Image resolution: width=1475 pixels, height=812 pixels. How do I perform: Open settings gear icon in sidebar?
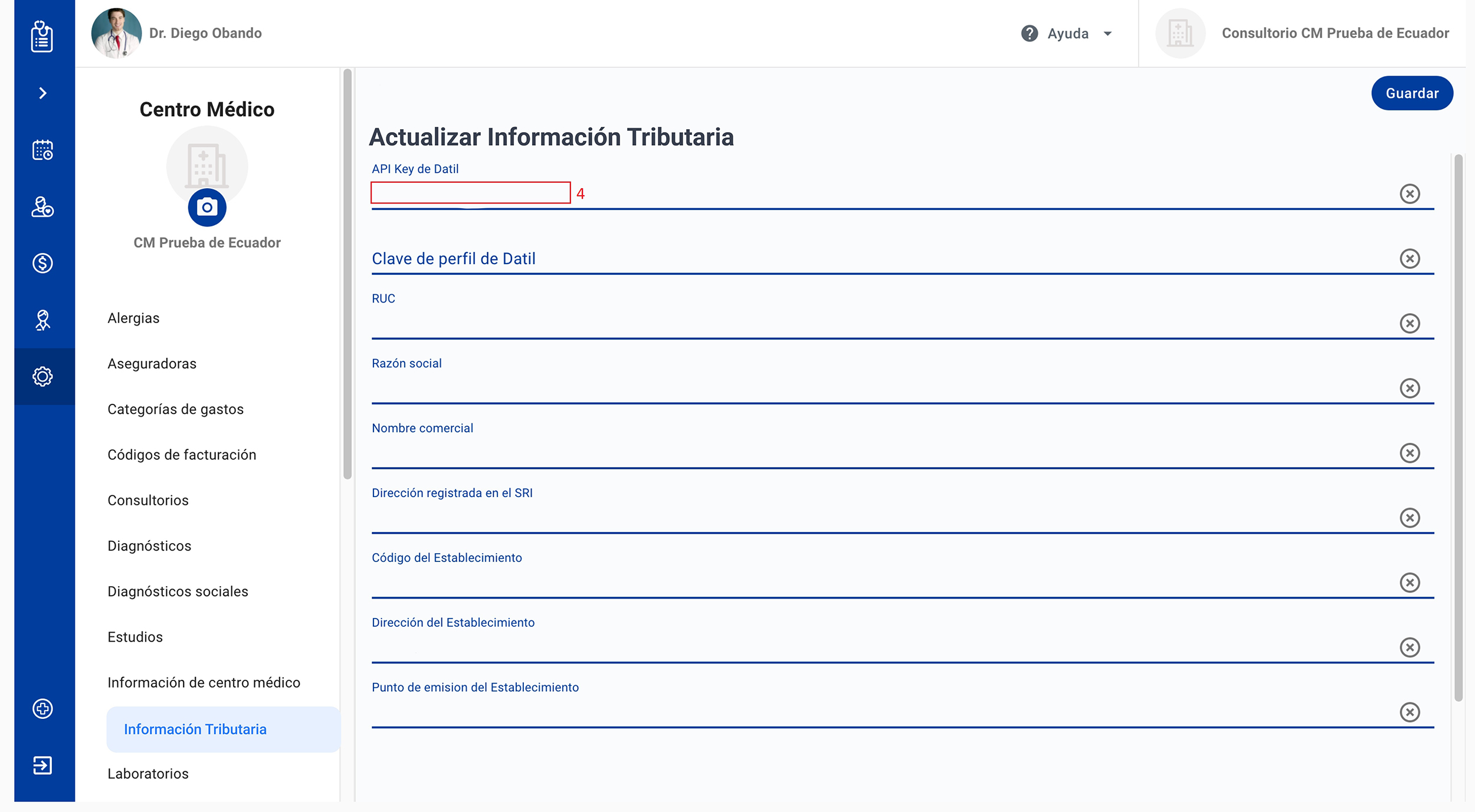tap(42, 376)
